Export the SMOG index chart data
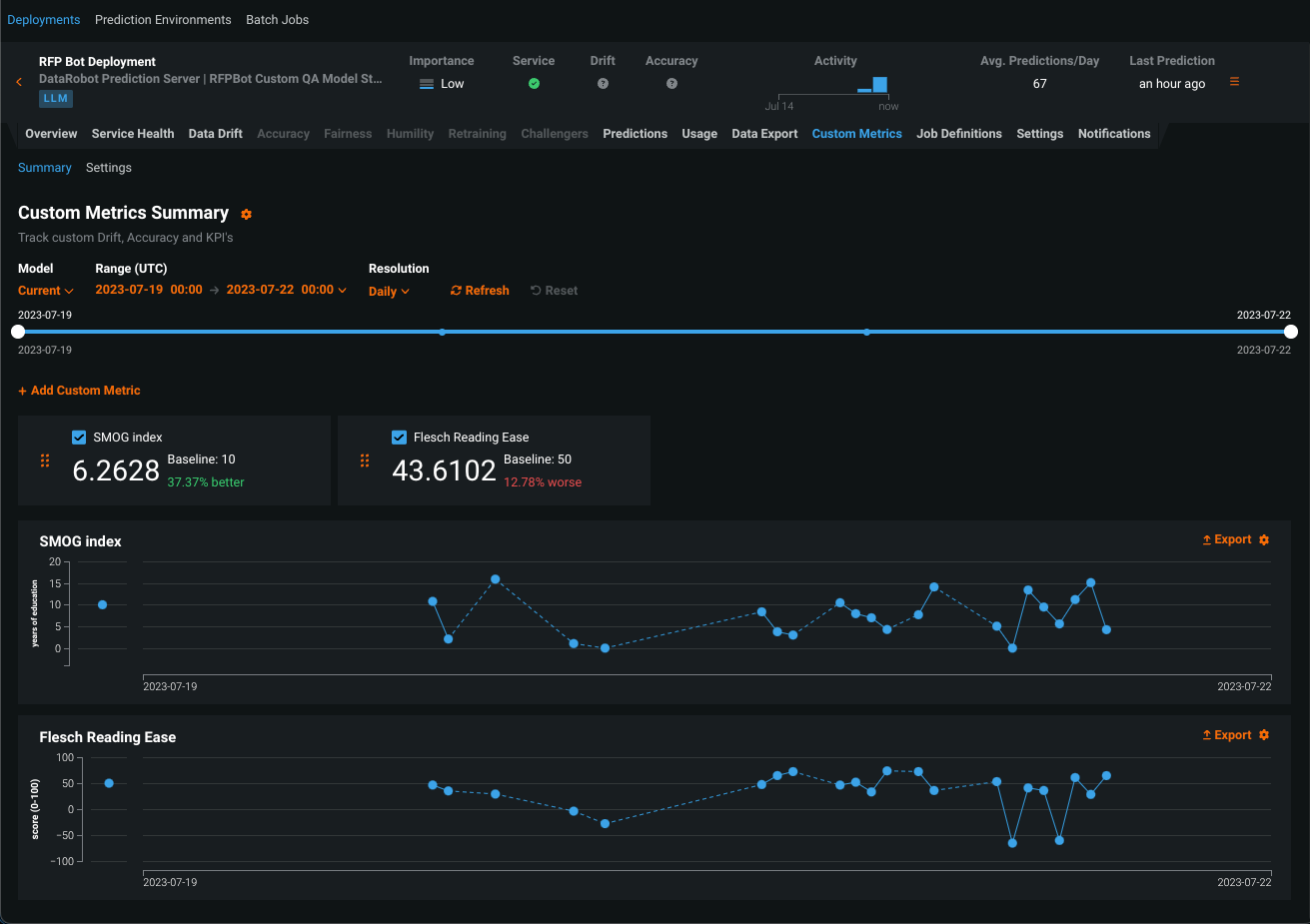The height and width of the screenshot is (924, 1310). 1226,539
